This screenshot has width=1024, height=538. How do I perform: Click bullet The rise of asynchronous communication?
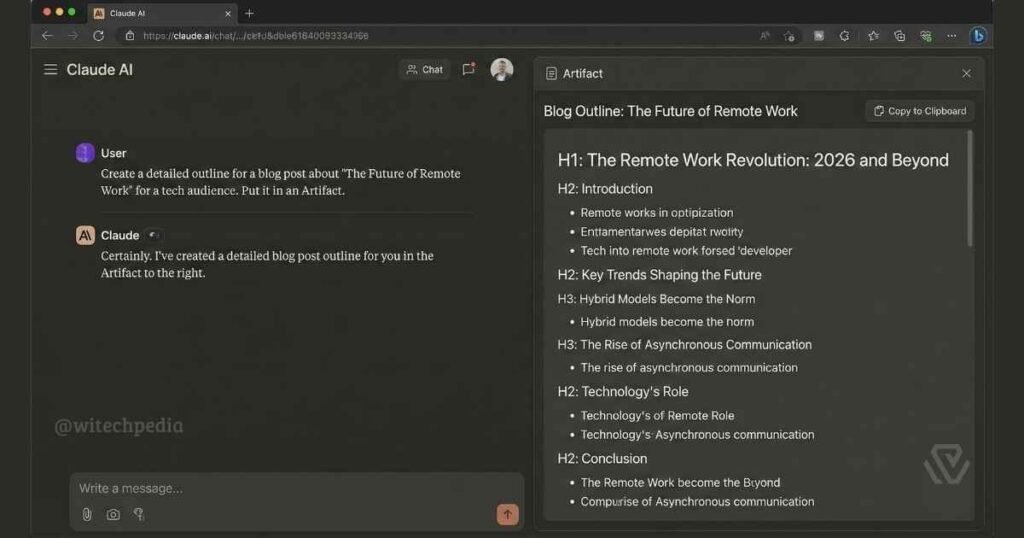[689, 368]
